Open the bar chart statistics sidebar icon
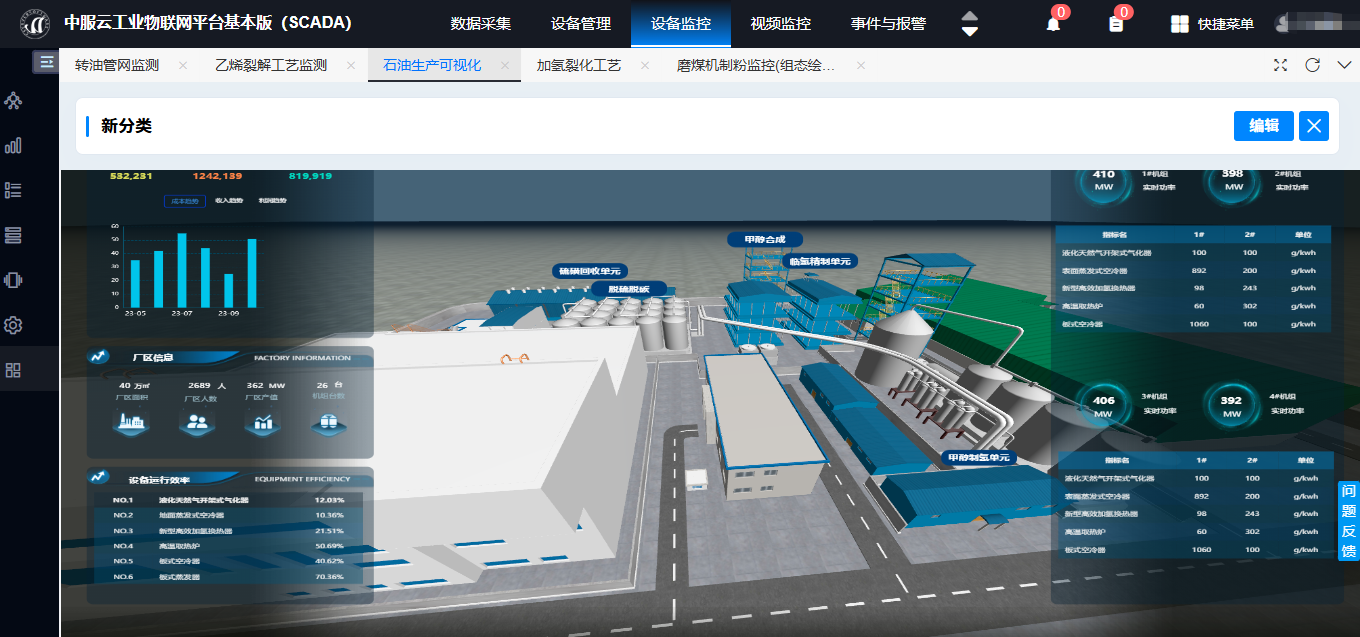 (x=14, y=146)
